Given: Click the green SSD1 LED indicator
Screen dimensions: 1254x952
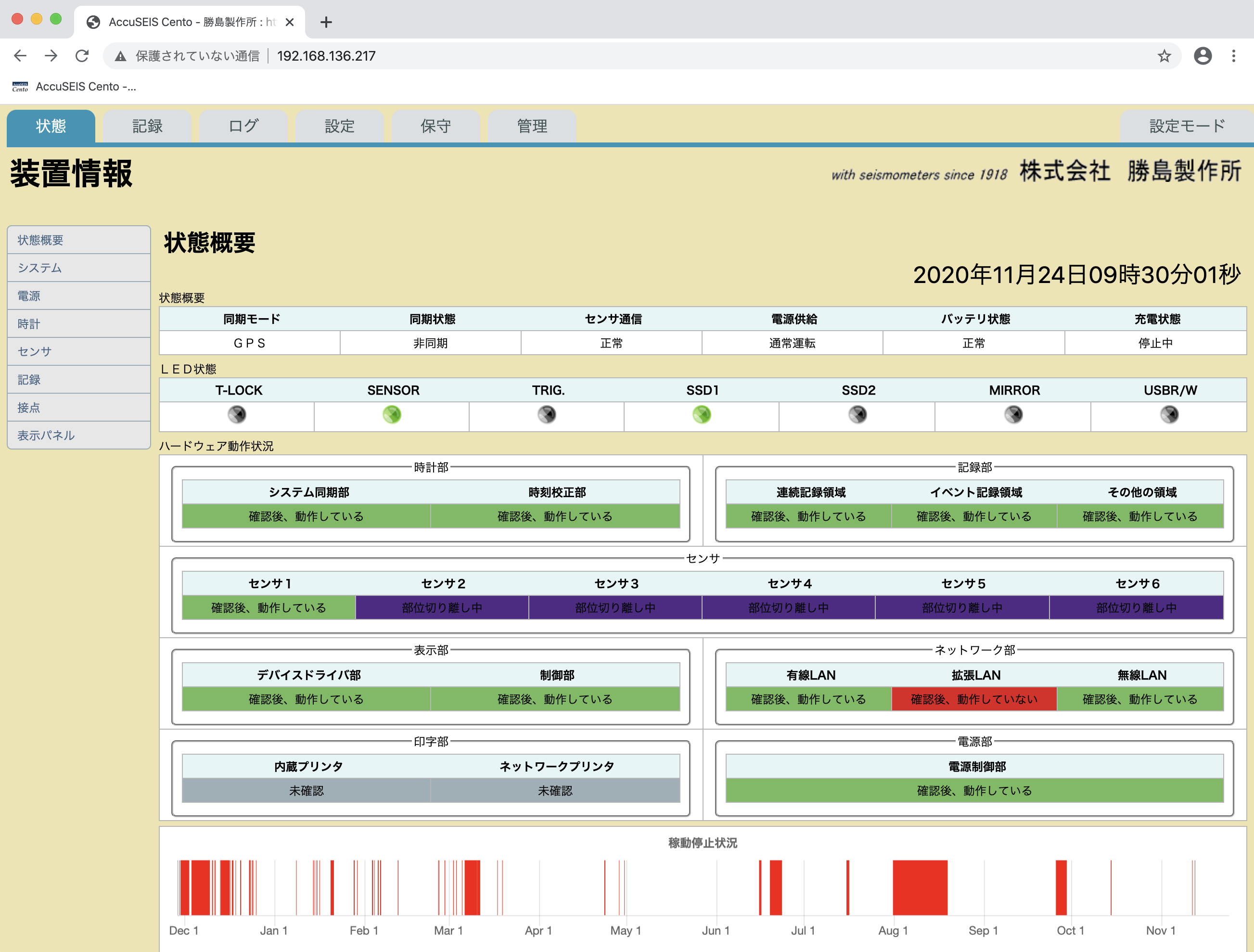Looking at the screenshot, I should (702, 414).
